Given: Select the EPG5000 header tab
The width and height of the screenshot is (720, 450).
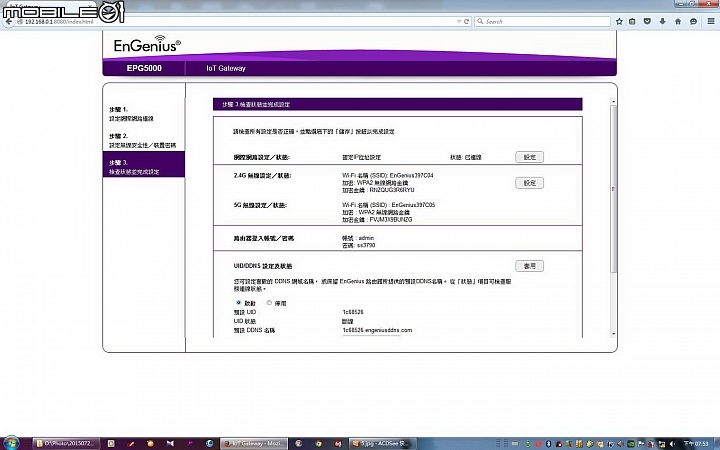Looking at the screenshot, I should (x=144, y=68).
